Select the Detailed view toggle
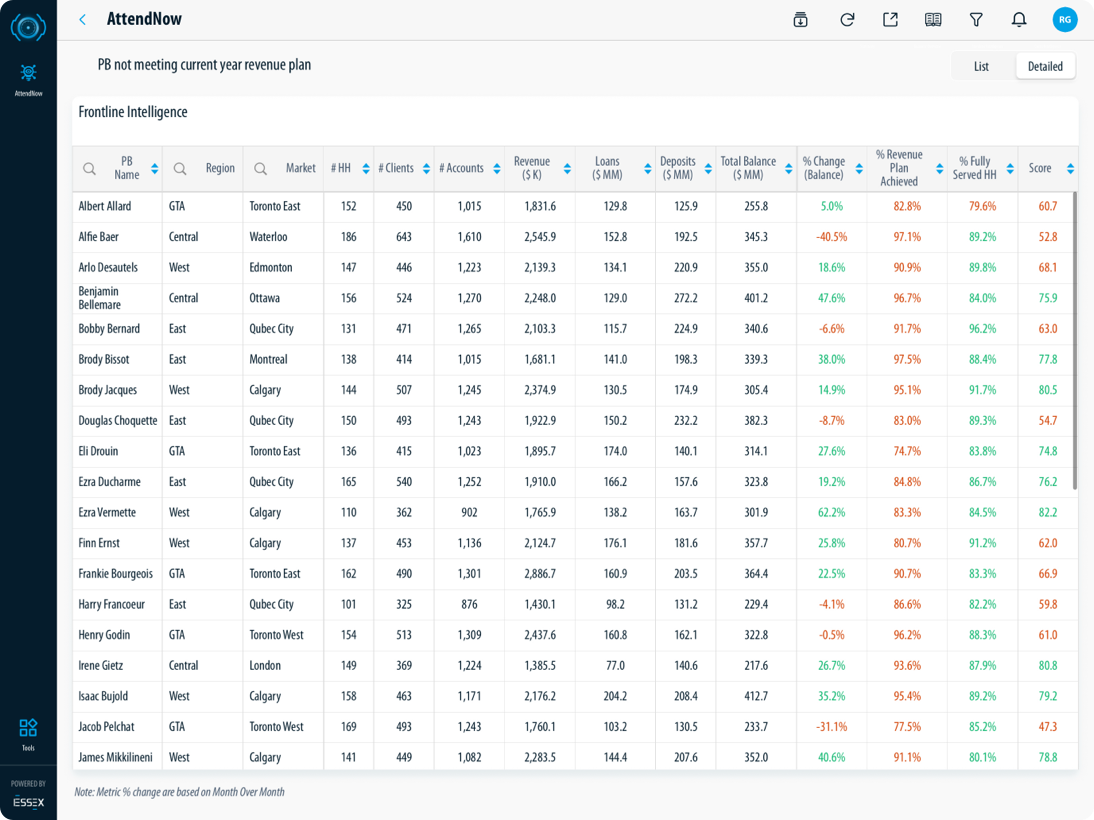Image resolution: width=1094 pixels, height=820 pixels. (1045, 66)
